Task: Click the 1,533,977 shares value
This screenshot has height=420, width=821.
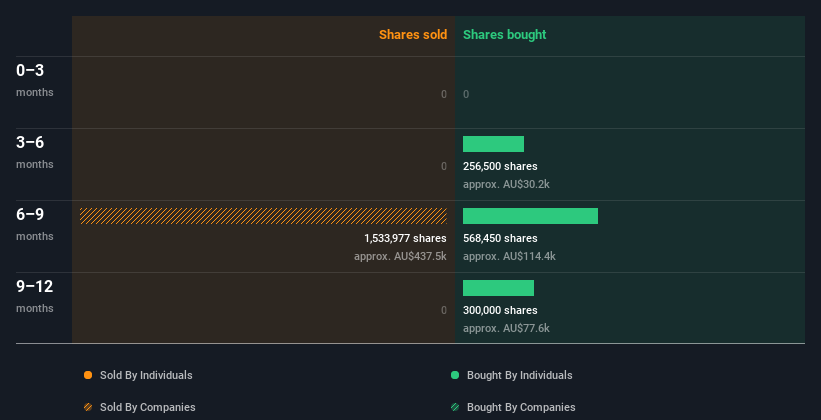Action: coord(405,238)
